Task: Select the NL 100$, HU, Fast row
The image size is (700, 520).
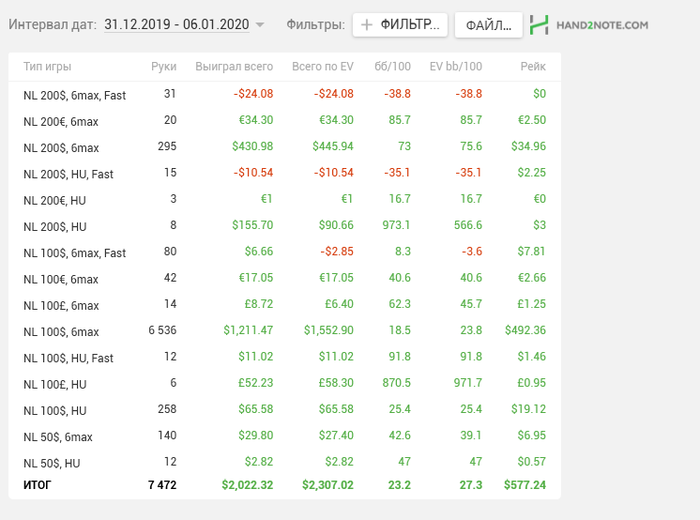Action: pyautogui.click(x=284, y=357)
